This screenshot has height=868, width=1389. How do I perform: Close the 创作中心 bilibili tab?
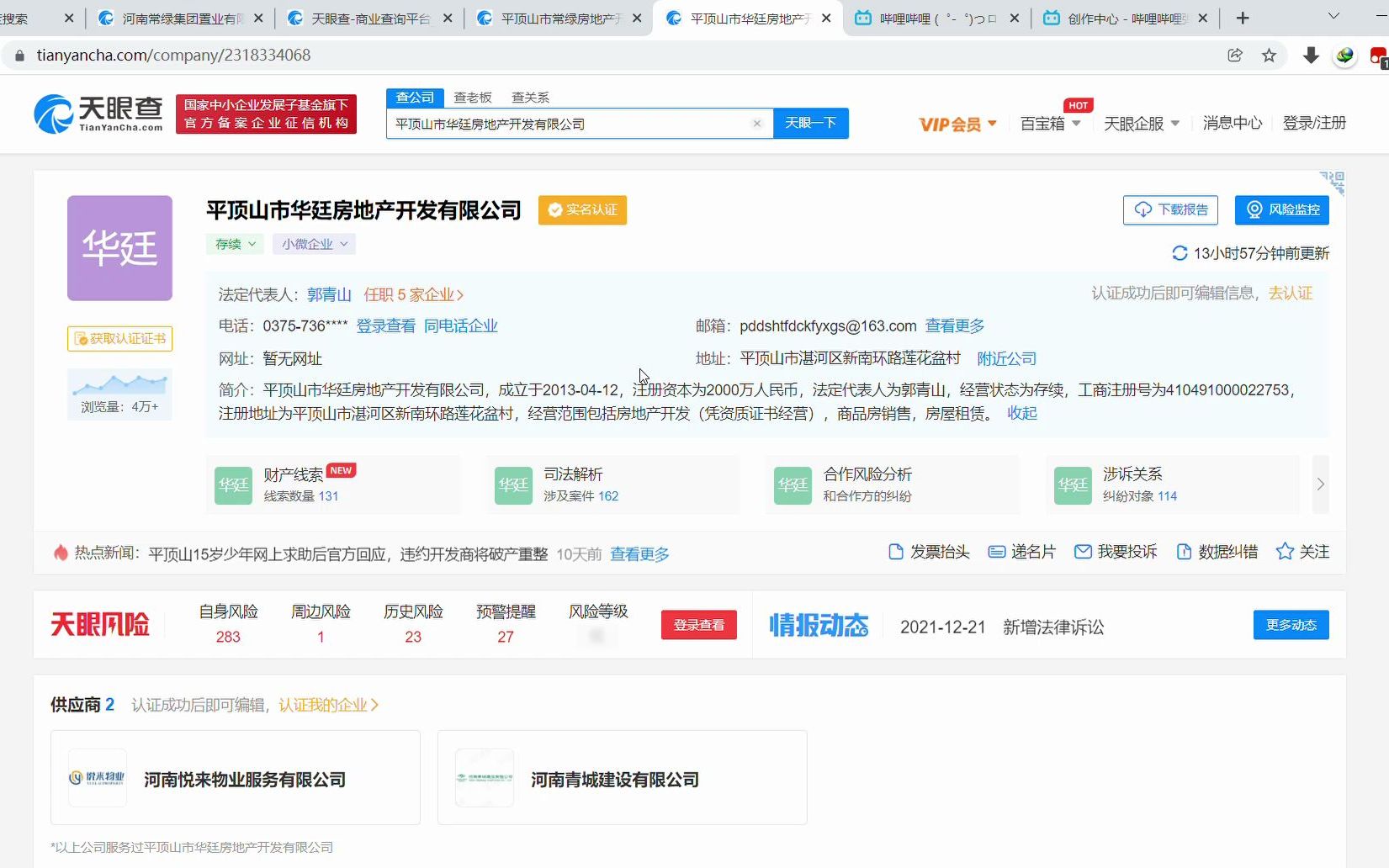pyautogui.click(x=1202, y=18)
